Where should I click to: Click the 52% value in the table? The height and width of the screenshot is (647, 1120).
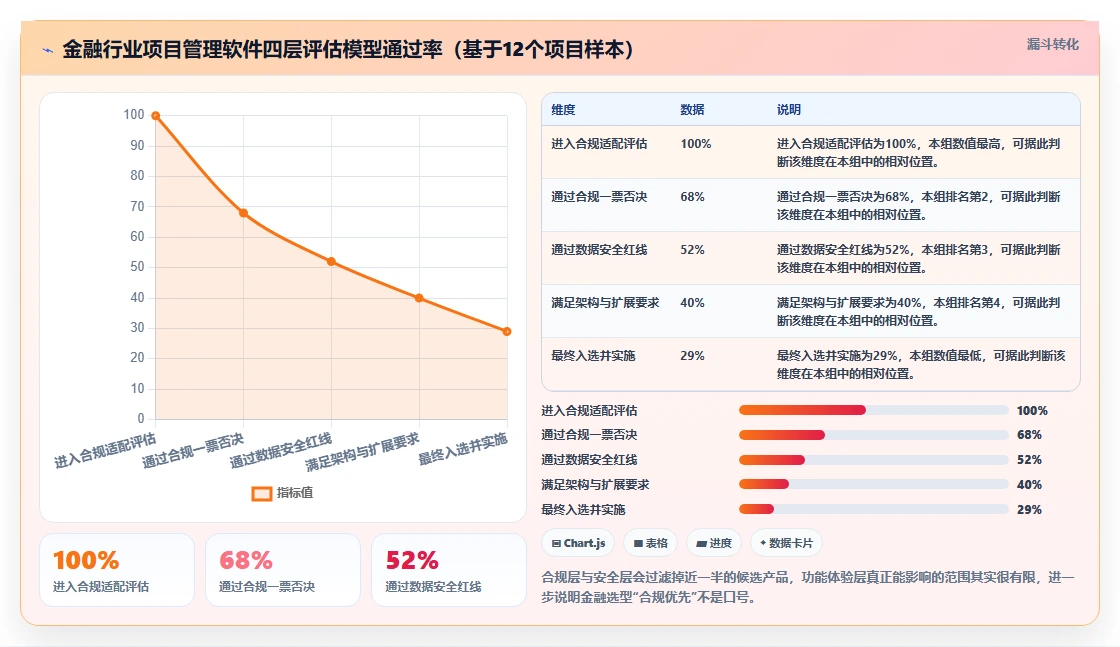coord(692,249)
